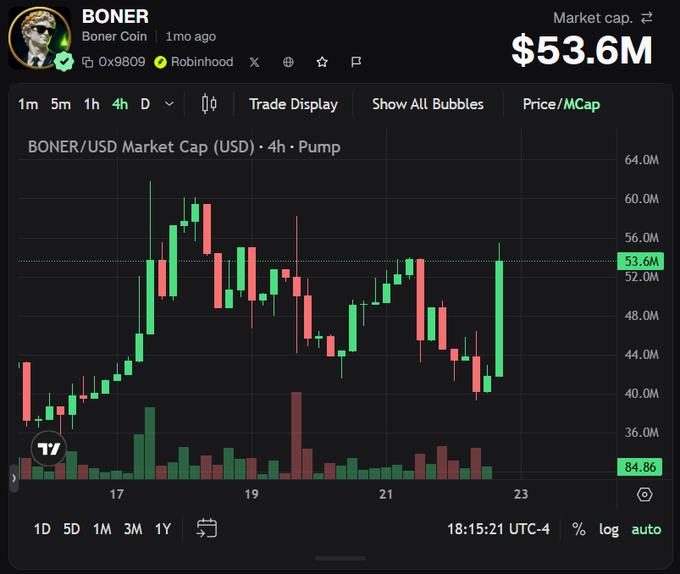
Task: Copy the 0x9809 contract address
Action: 88,62
